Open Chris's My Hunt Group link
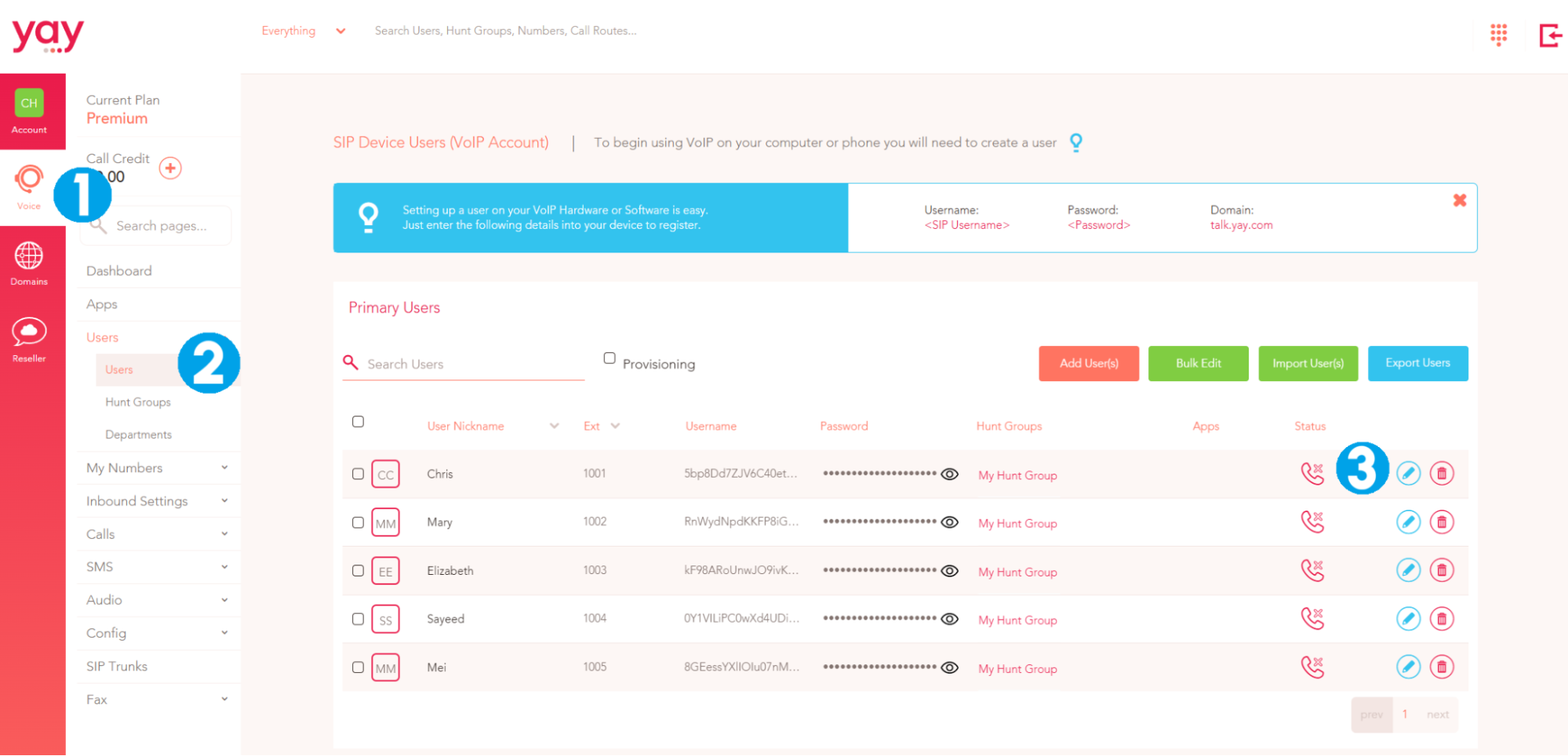Screen dimensions: 1568x756 [x=1017, y=475]
